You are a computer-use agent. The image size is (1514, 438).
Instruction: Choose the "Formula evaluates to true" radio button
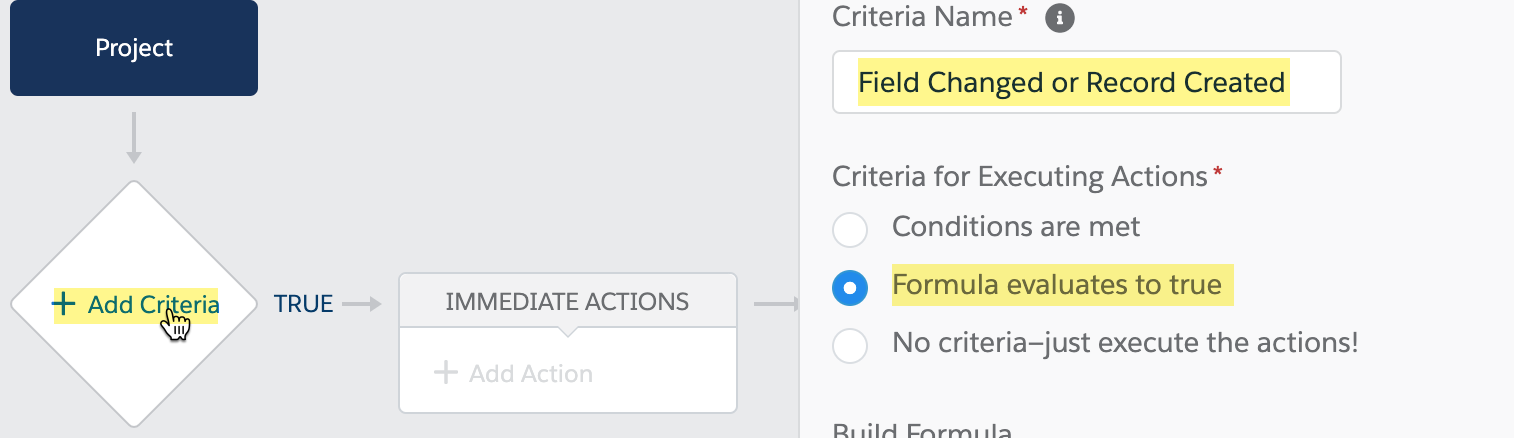pos(849,288)
